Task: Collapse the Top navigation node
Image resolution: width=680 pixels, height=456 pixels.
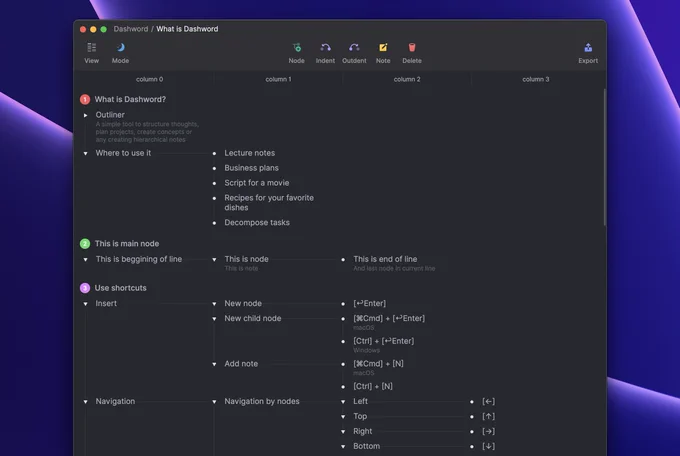Action: pos(343,417)
